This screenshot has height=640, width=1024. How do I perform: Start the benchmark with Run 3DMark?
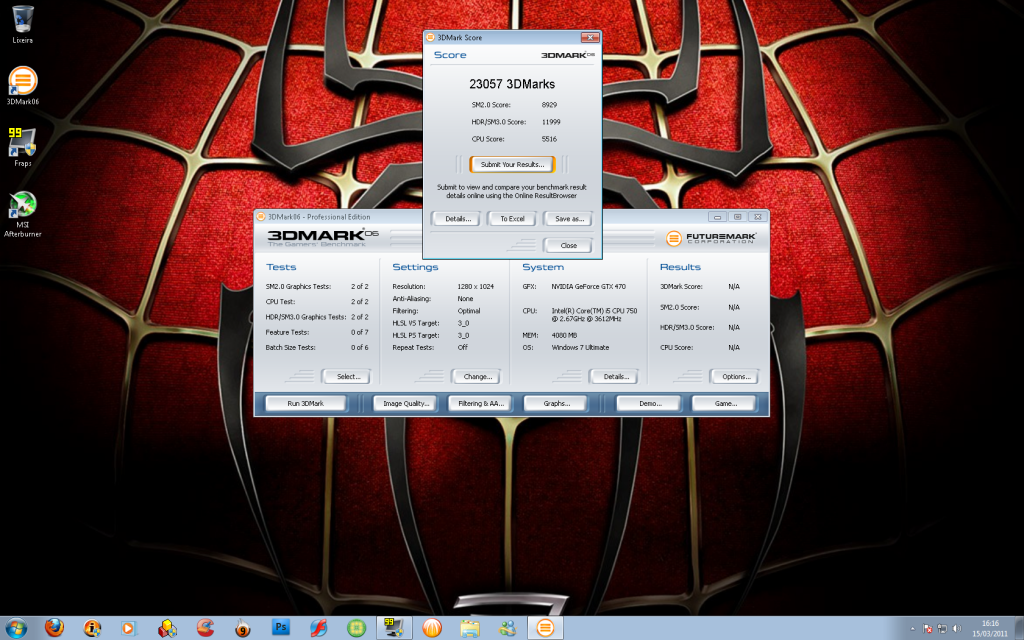306,404
